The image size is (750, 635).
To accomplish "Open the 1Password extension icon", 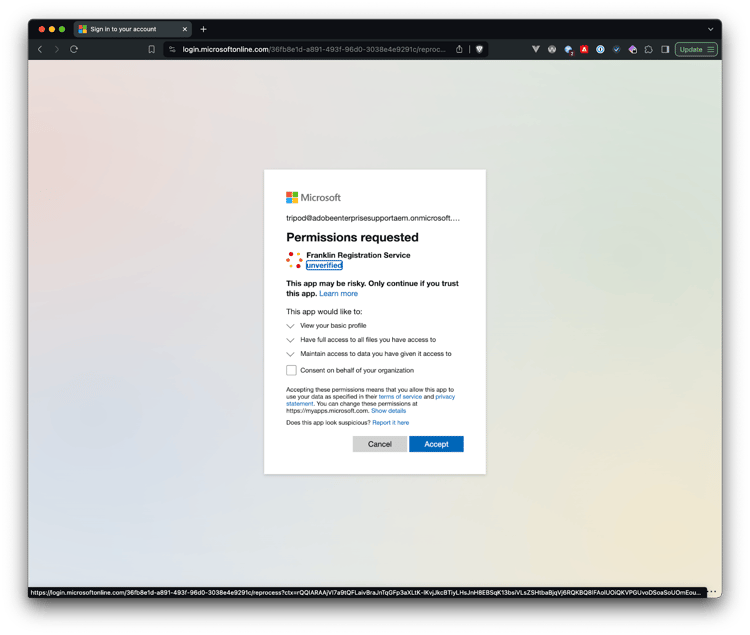I will coord(600,49).
